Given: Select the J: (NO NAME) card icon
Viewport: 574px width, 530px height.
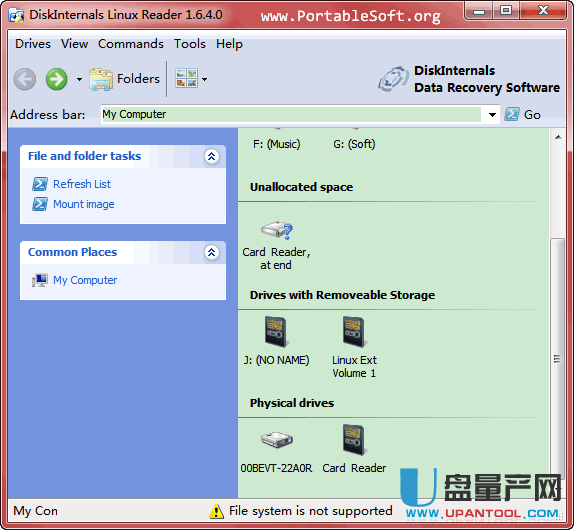Looking at the screenshot, I should [x=277, y=332].
